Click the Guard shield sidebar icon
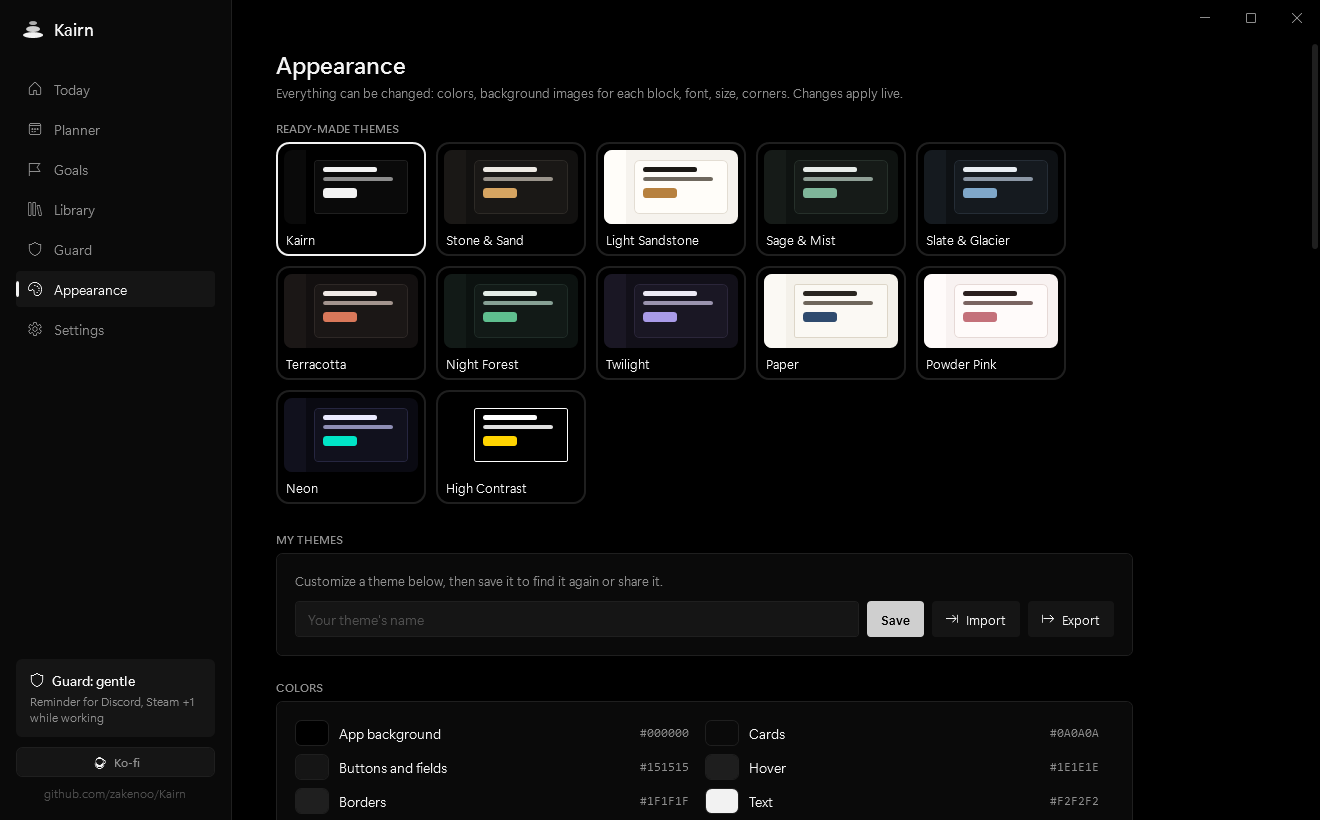 35,249
